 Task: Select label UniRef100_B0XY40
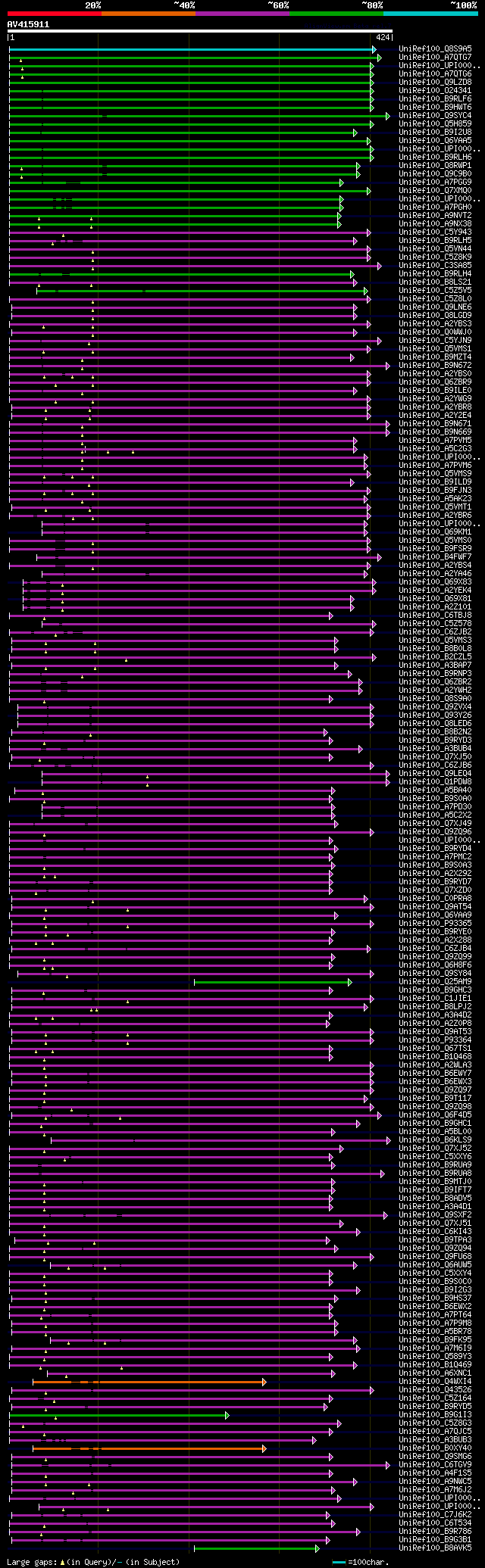(435, 1448)
